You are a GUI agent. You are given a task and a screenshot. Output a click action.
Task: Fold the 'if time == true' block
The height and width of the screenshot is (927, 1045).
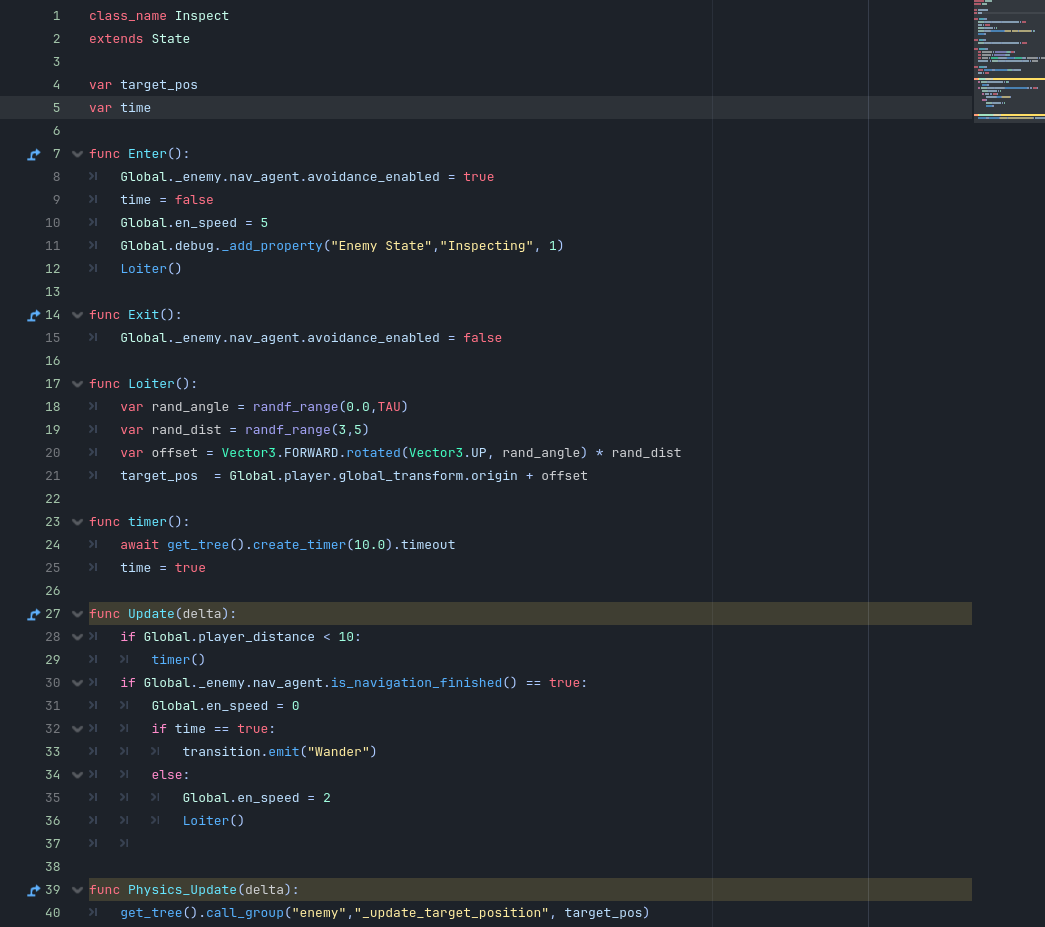77,729
